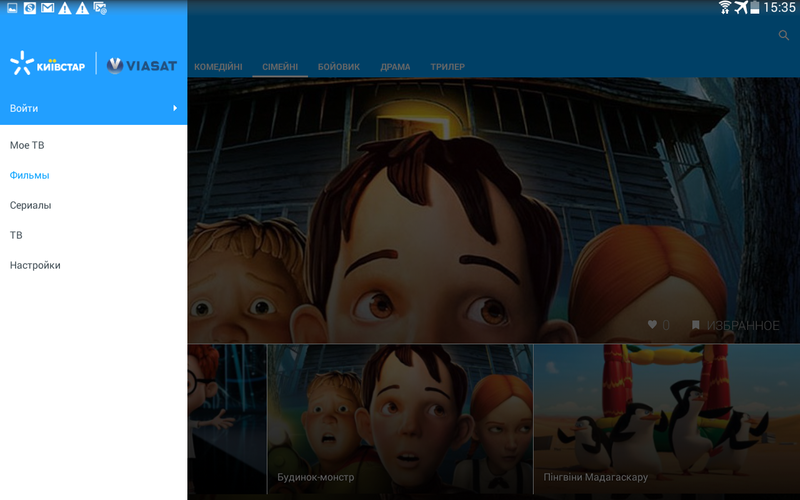
Task: Open the Будинок-монстр movie thumbnail
Action: coord(400,419)
